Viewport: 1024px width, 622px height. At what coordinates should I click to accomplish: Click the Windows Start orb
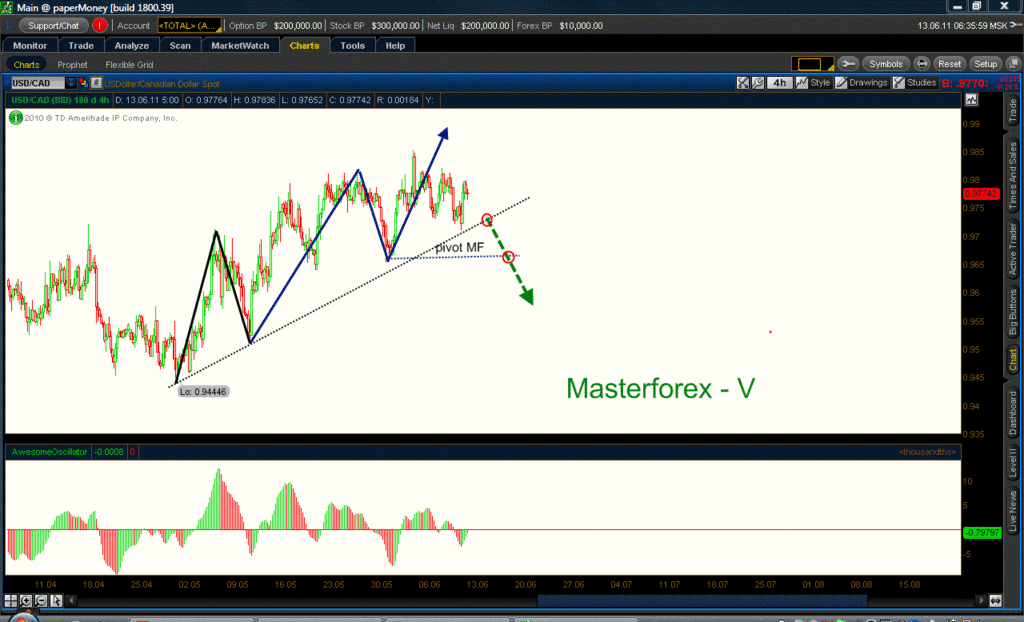point(23,617)
